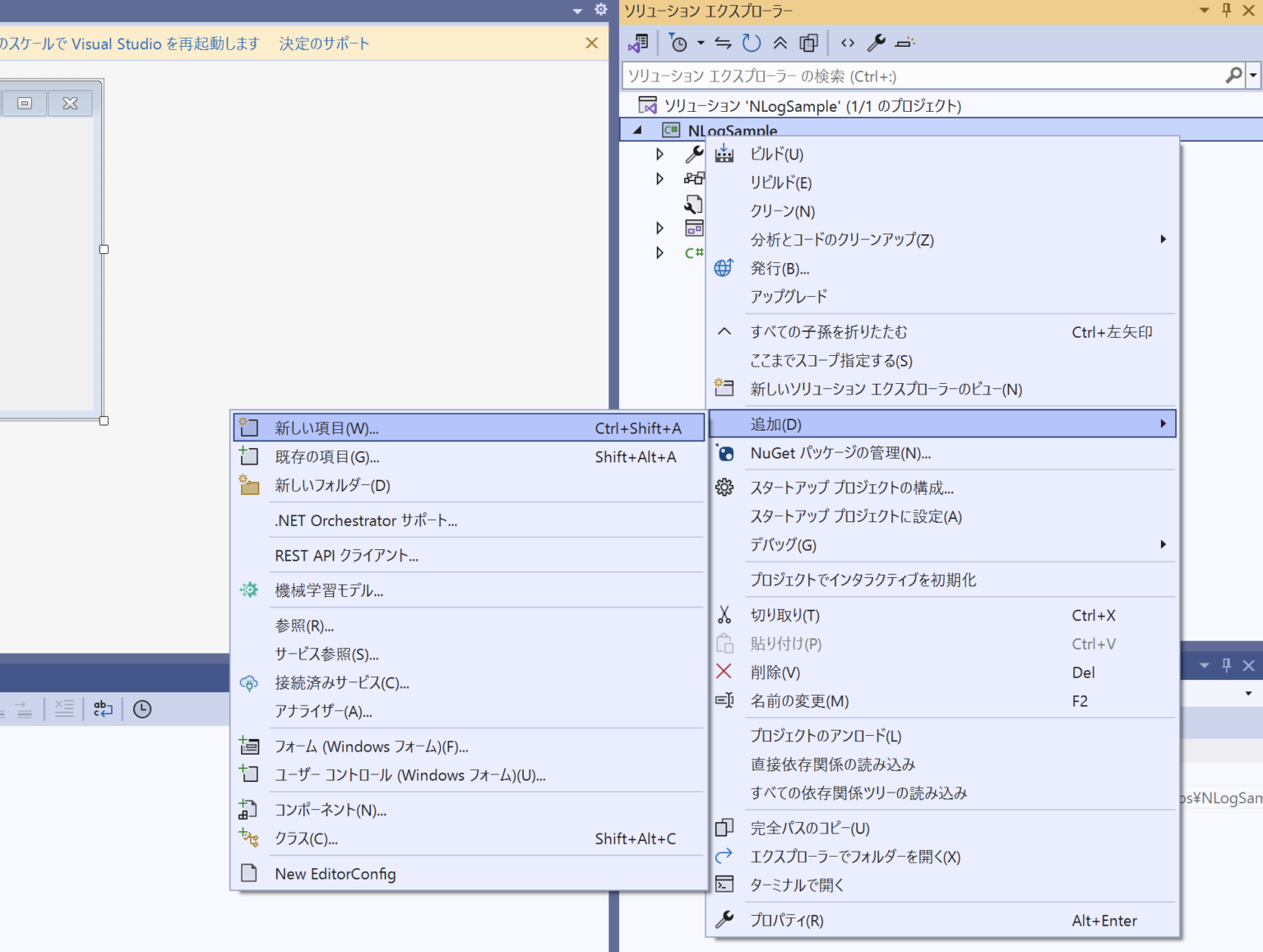Open the View Code icon

click(x=848, y=43)
